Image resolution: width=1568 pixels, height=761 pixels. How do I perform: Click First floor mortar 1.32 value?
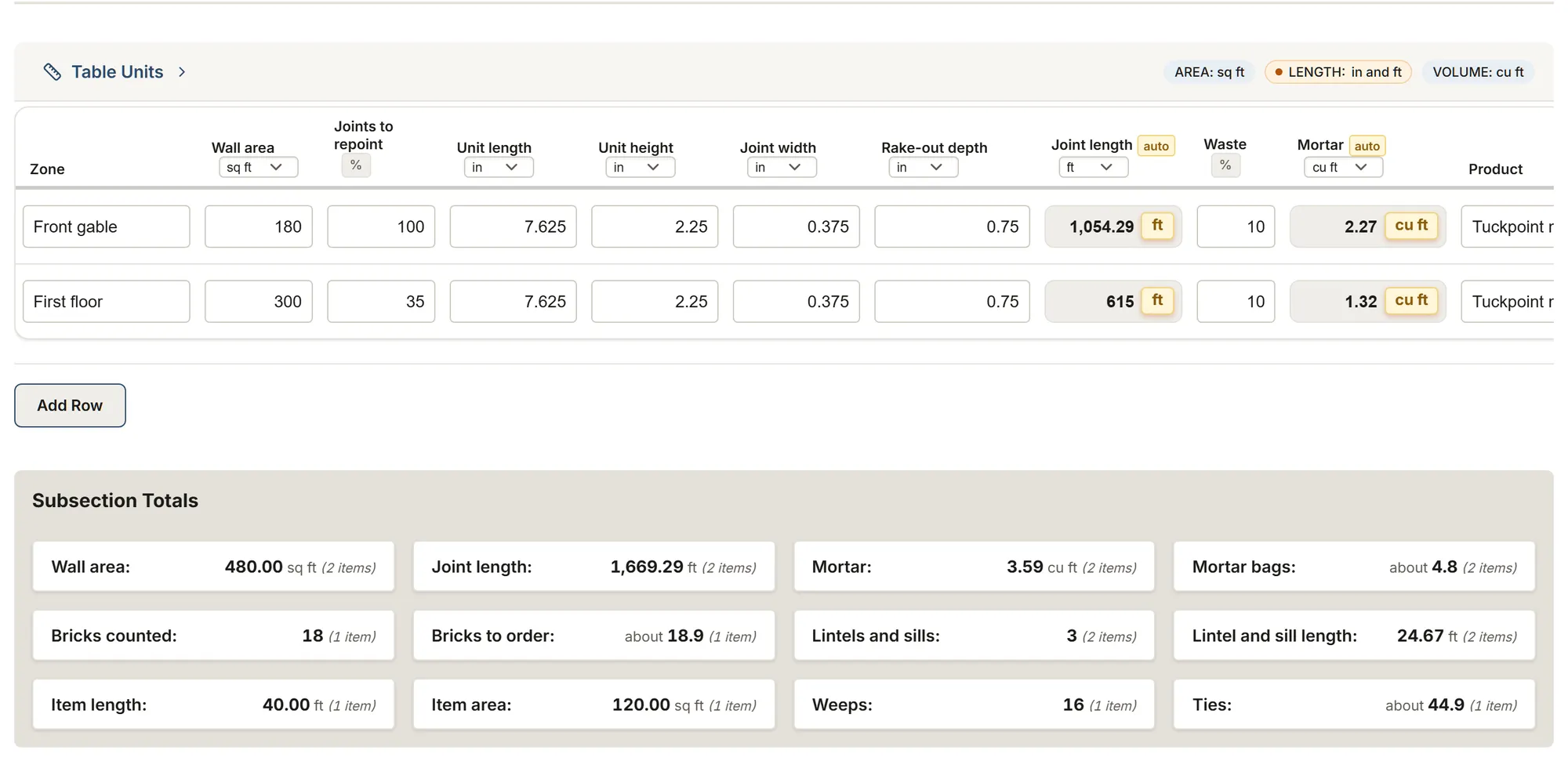click(1360, 302)
